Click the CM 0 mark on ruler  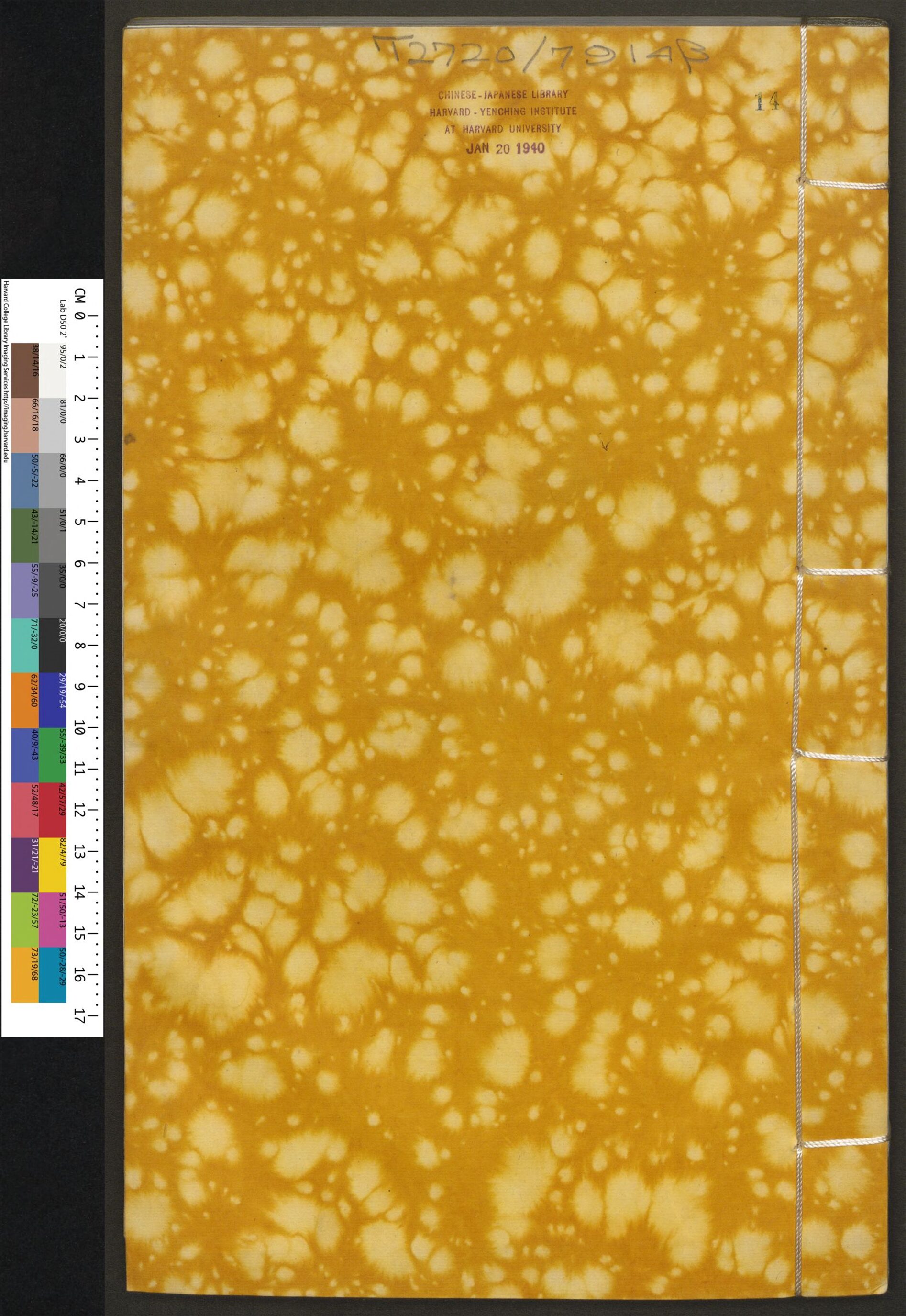[x=81, y=310]
